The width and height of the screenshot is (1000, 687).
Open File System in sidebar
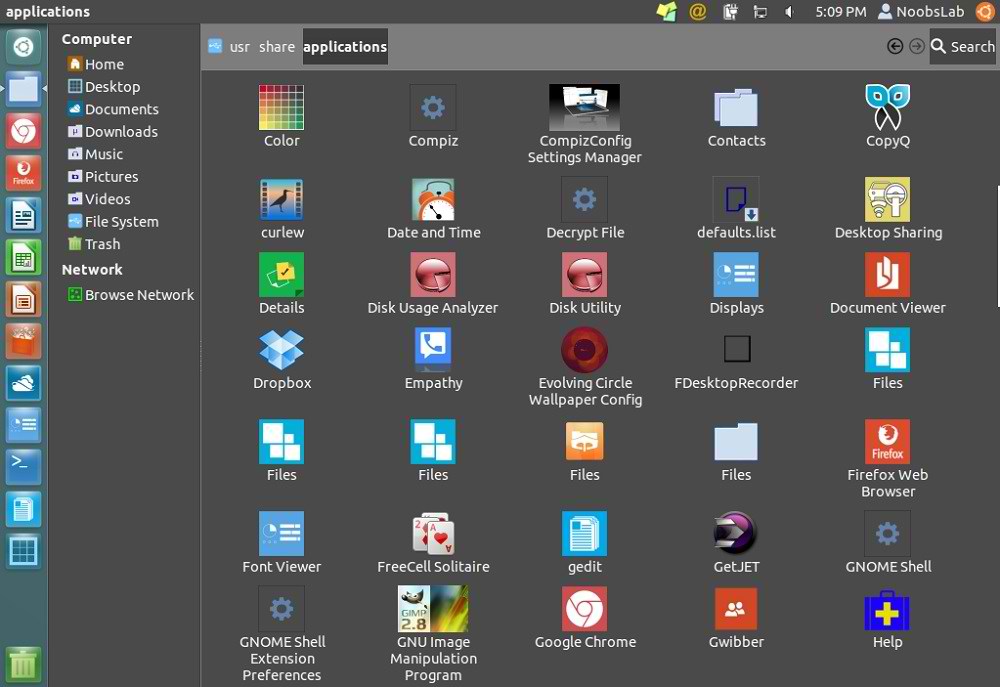pos(113,221)
